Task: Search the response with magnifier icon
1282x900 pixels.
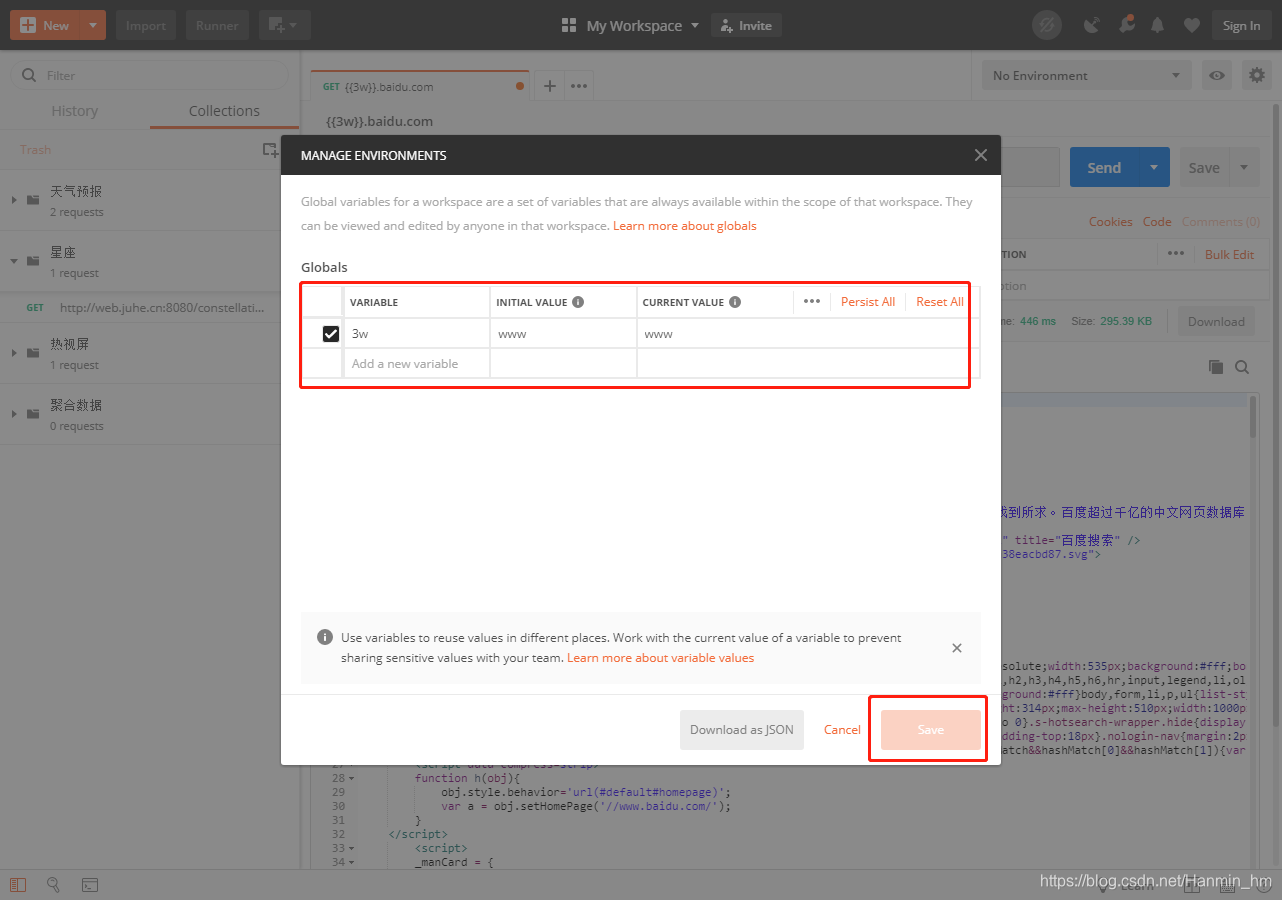Action: coord(1242,367)
